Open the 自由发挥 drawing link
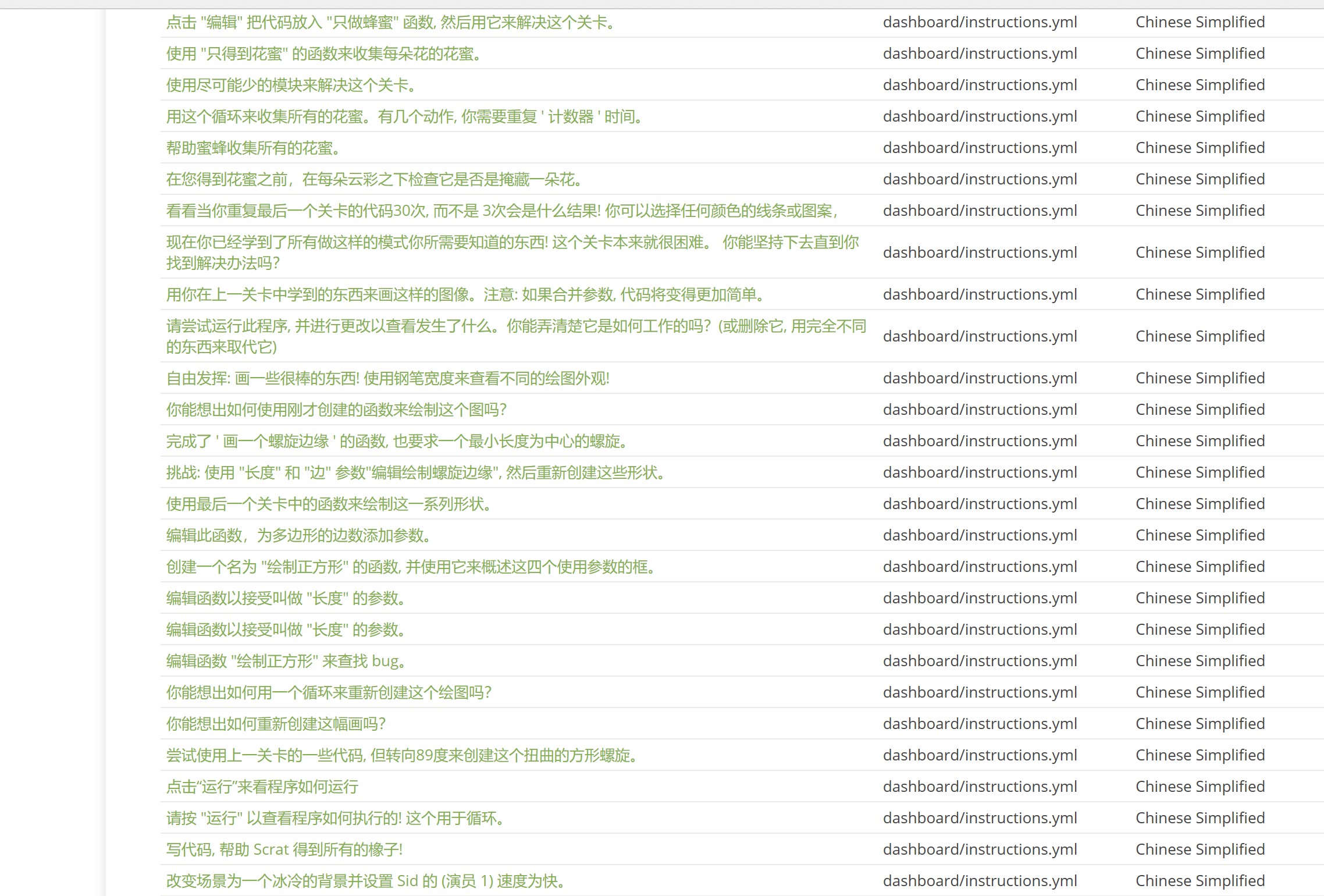The height and width of the screenshot is (896, 1324). [x=387, y=379]
